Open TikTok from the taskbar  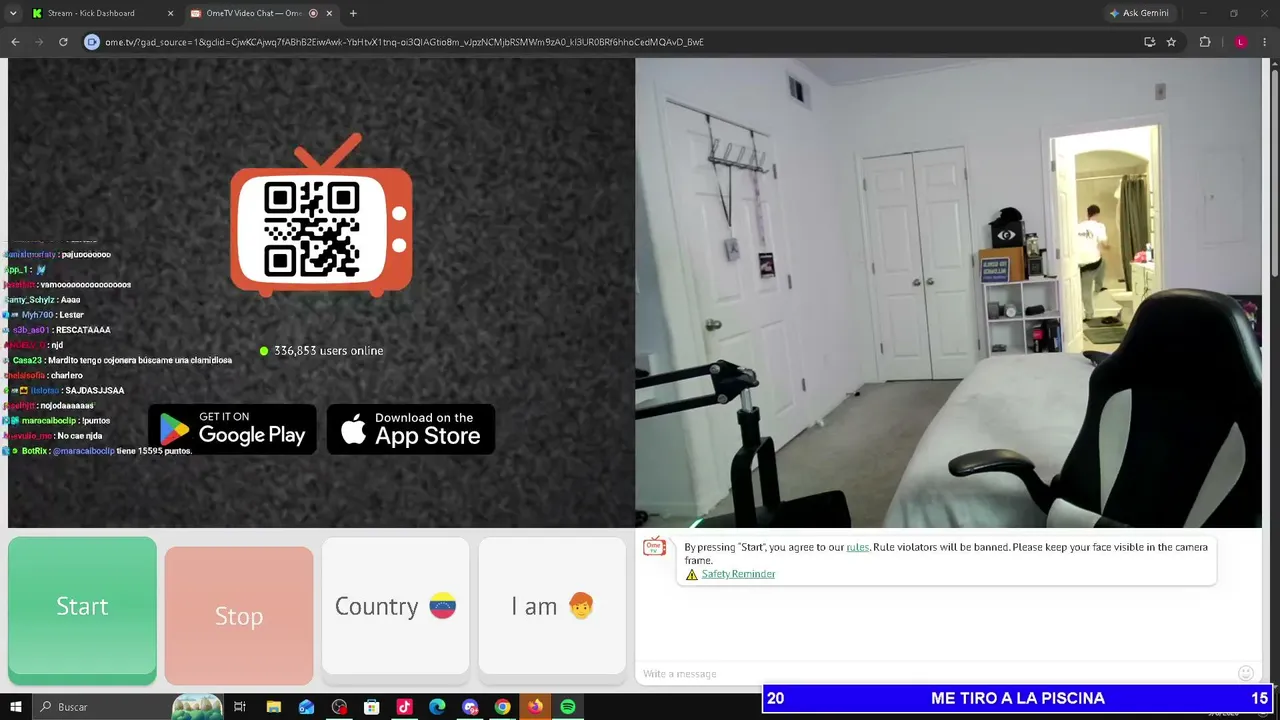(x=404, y=707)
